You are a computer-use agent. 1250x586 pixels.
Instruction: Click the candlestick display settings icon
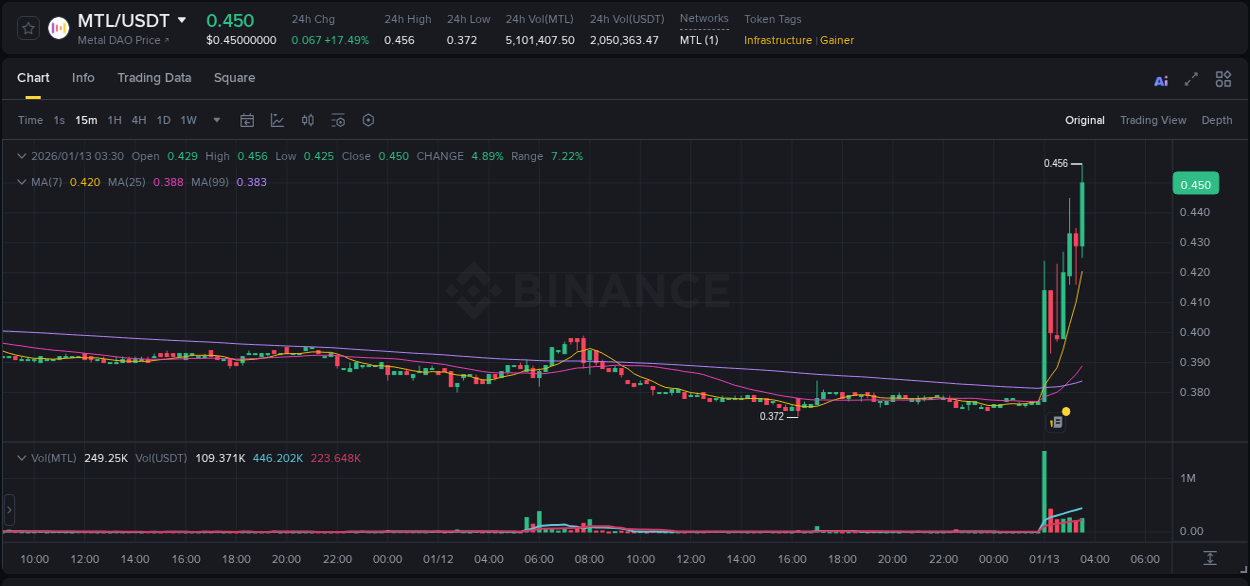(307, 120)
